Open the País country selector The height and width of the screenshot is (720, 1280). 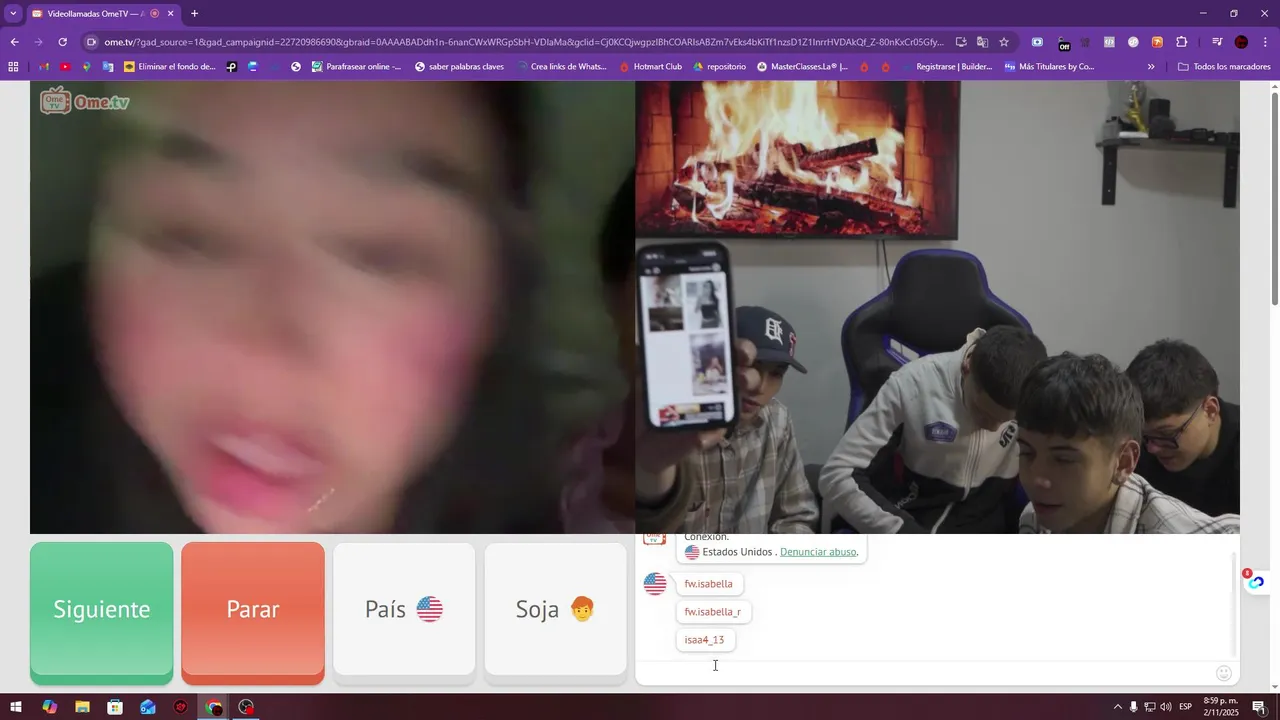(x=404, y=609)
